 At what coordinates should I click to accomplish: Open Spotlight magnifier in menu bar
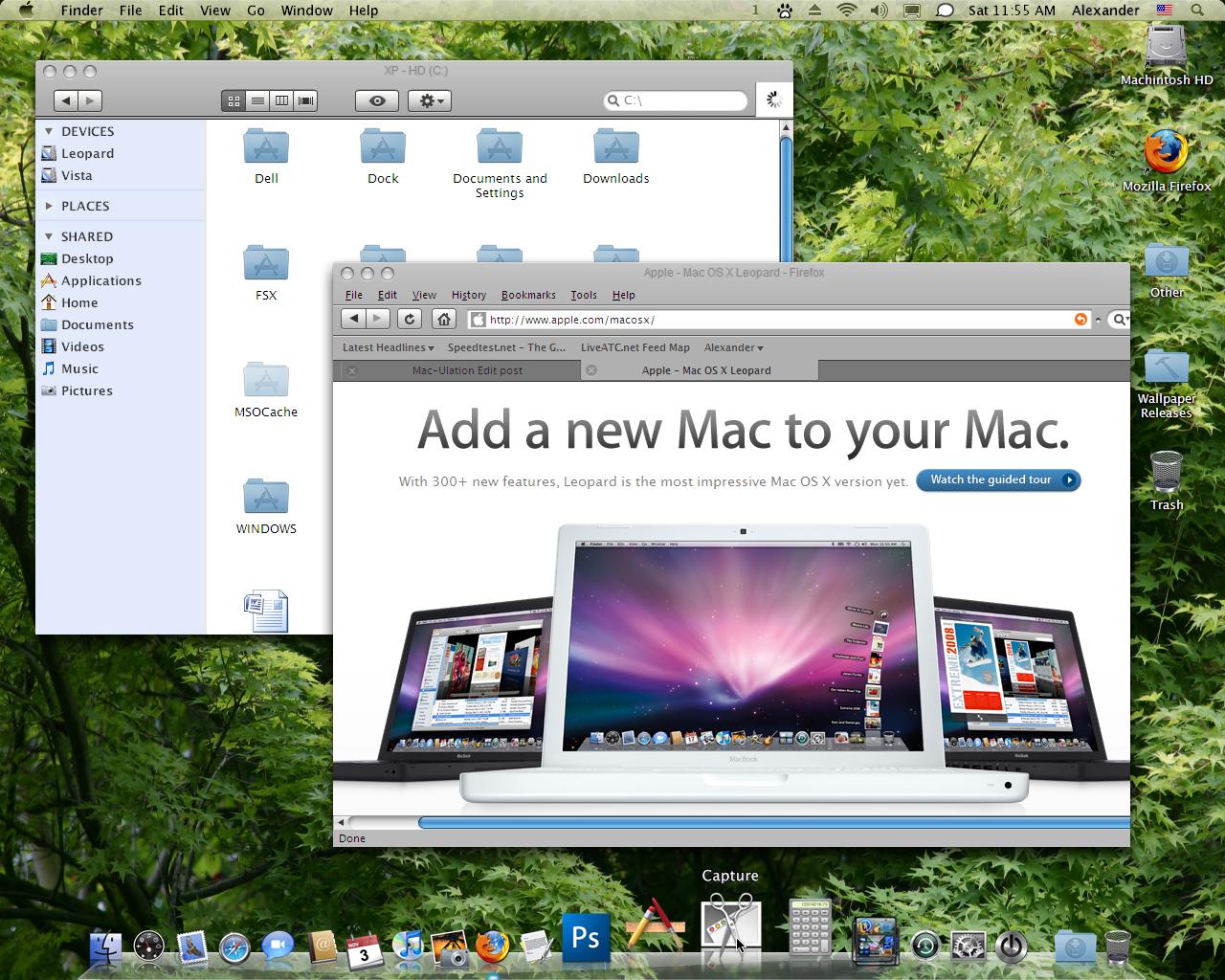pyautogui.click(x=1197, y=11)
